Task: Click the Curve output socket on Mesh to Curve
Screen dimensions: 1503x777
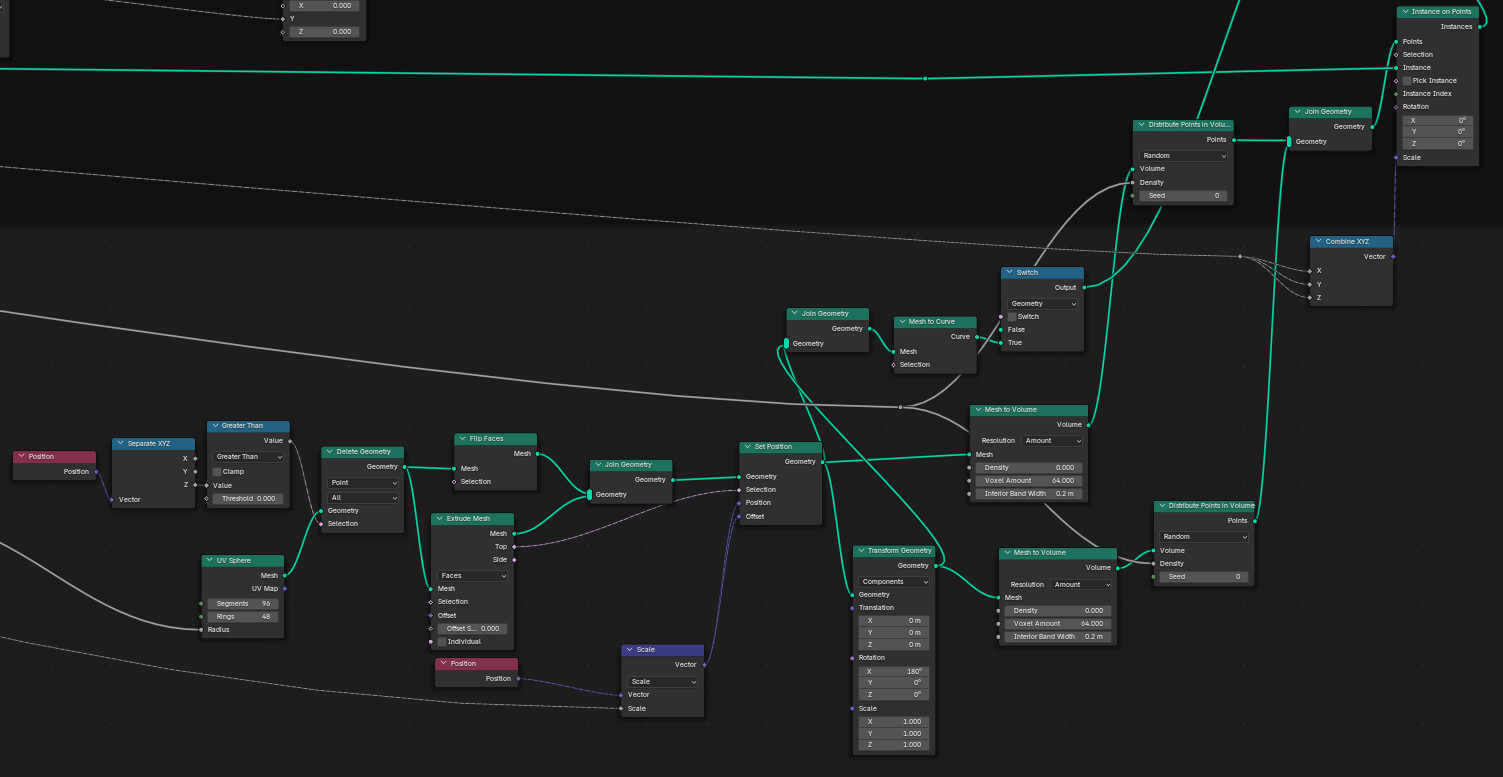Action: [977, 337]
